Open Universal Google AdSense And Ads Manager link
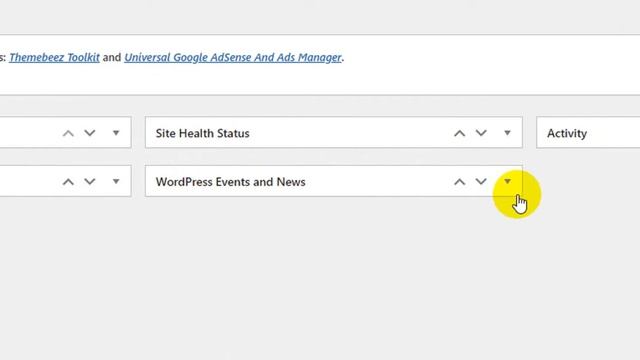The image size is (640, 360). (233, 58)
